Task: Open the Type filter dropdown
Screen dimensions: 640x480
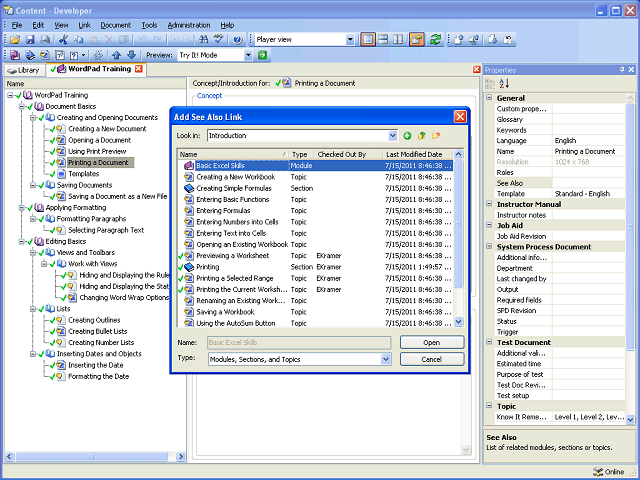Action: [x=384, y=358]
